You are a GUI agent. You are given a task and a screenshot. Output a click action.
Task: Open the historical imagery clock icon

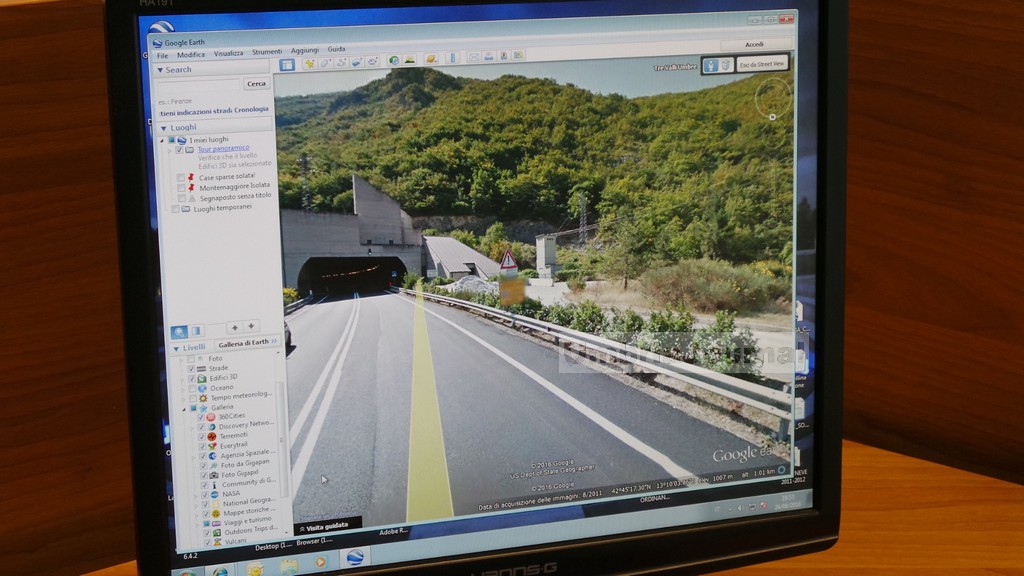click(394, 60)
